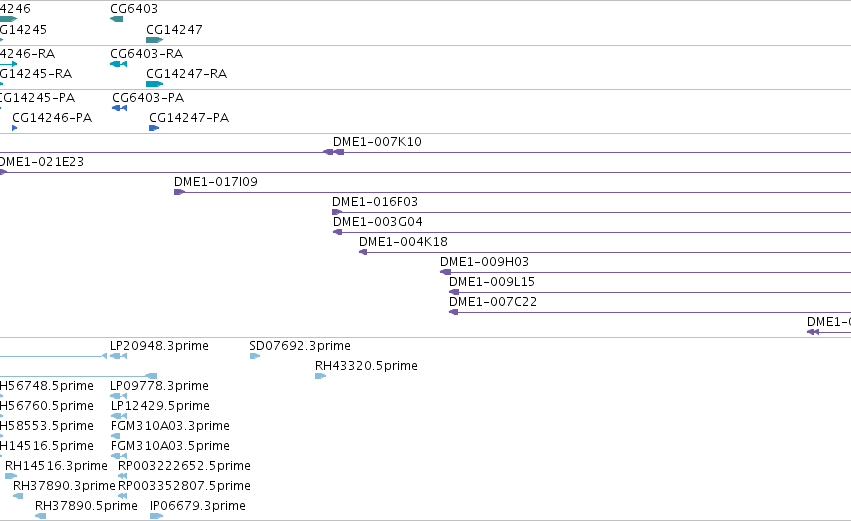Select the LP20948.3prime EST glyph
851x521 pixels.
(x=118, y=356)
